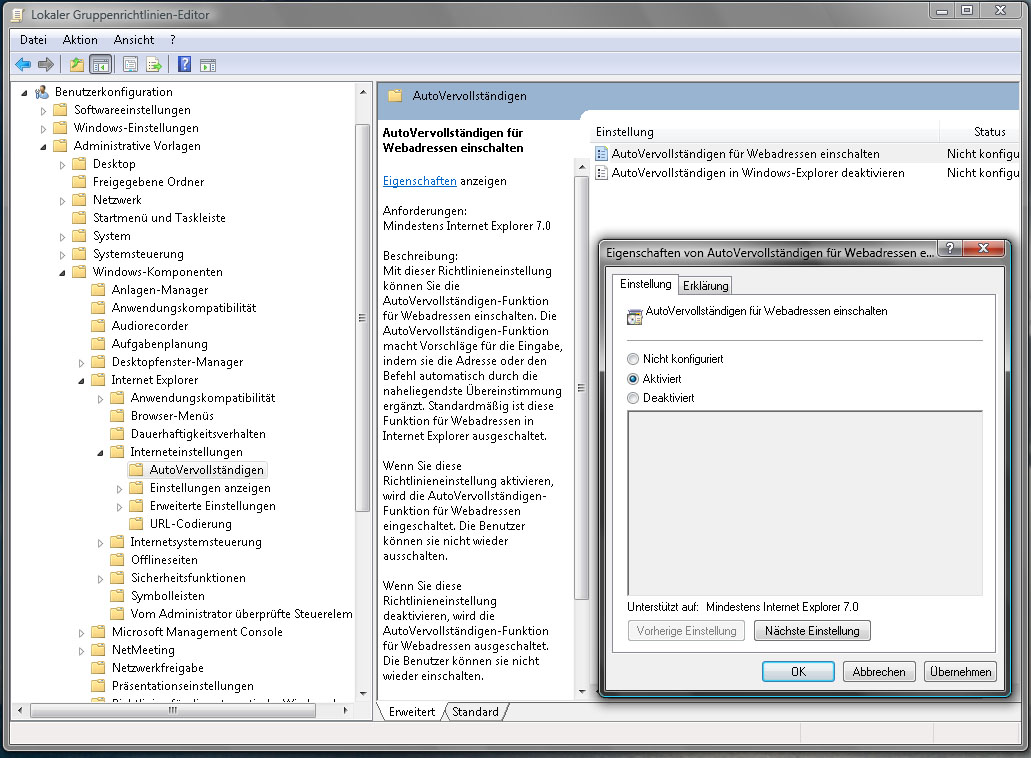This screenshot has height=758, width=1031.
Task: Select the 'Aktiviert' radio button
Action: point(633,379)
